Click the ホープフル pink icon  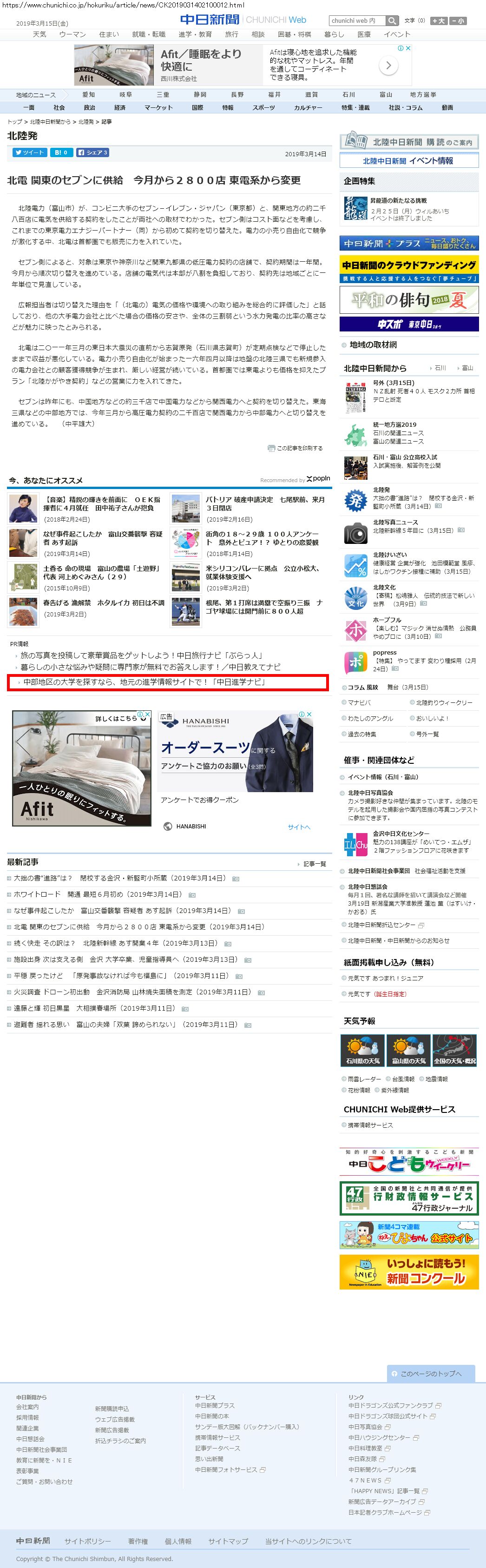tap(355, 631)
